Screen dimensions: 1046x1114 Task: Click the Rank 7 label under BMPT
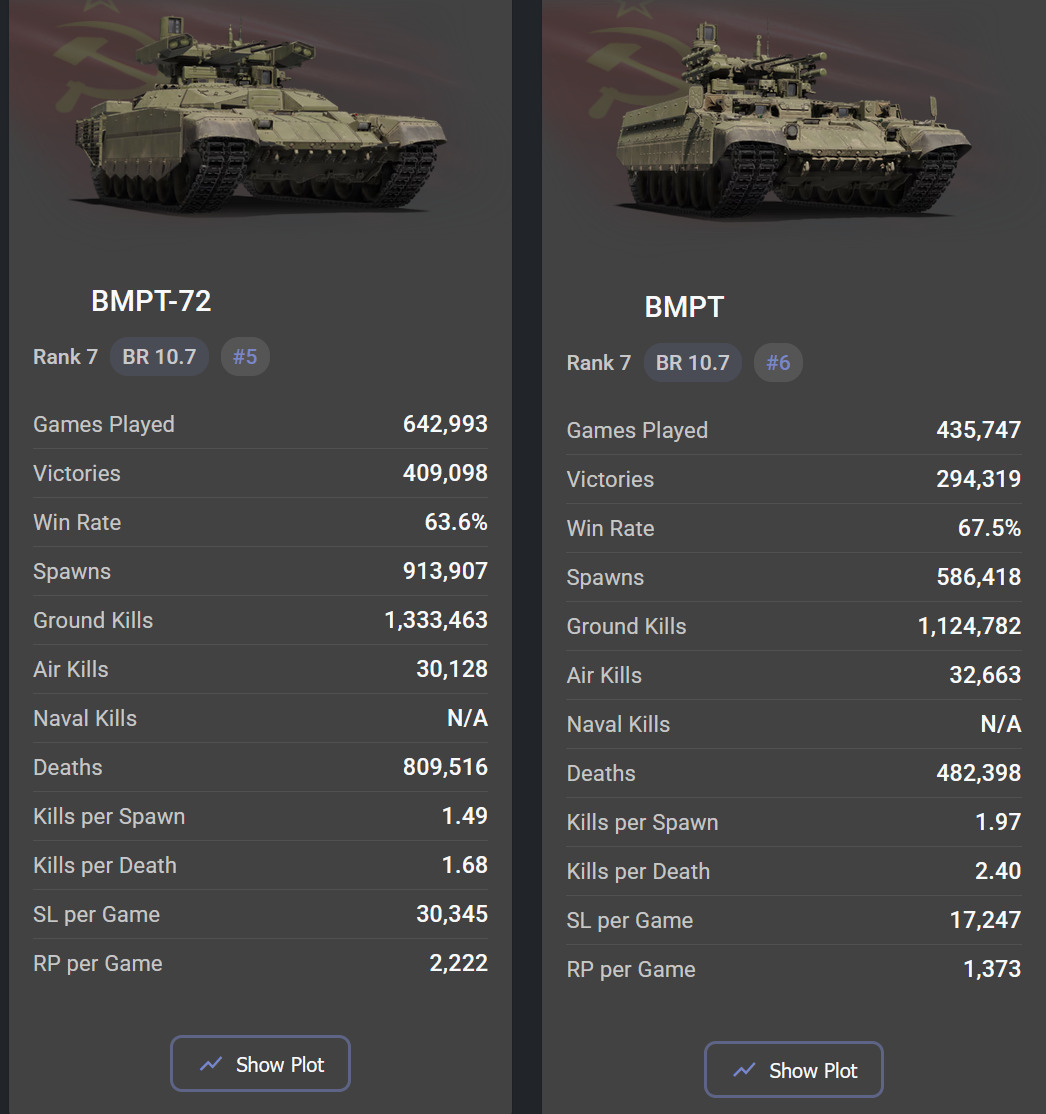[599, 363]
